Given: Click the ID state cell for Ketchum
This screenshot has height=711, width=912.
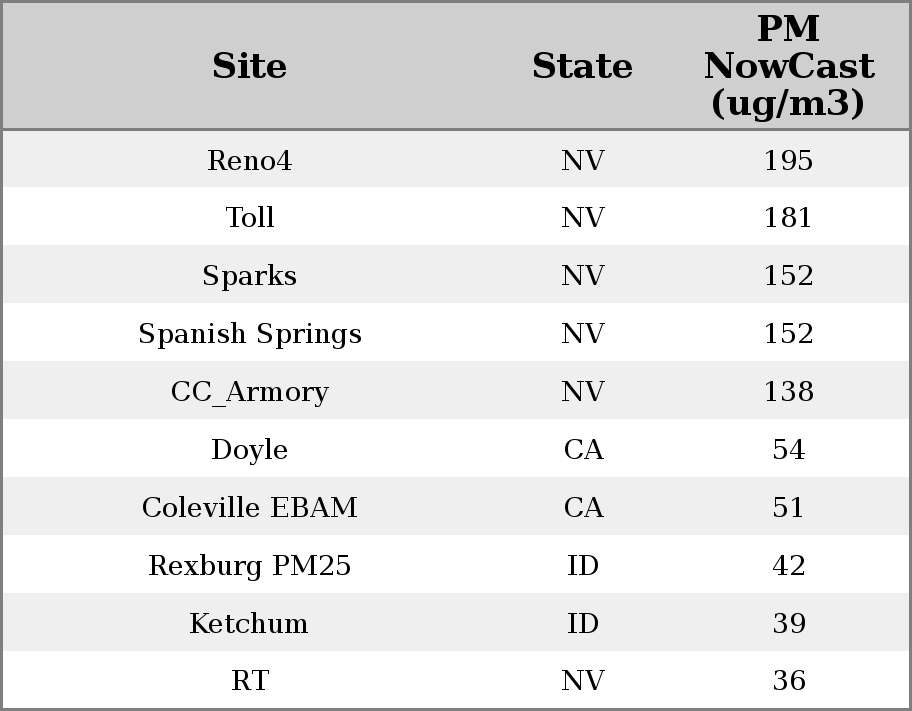Looking at the screenshot, I should click(582, 624).
